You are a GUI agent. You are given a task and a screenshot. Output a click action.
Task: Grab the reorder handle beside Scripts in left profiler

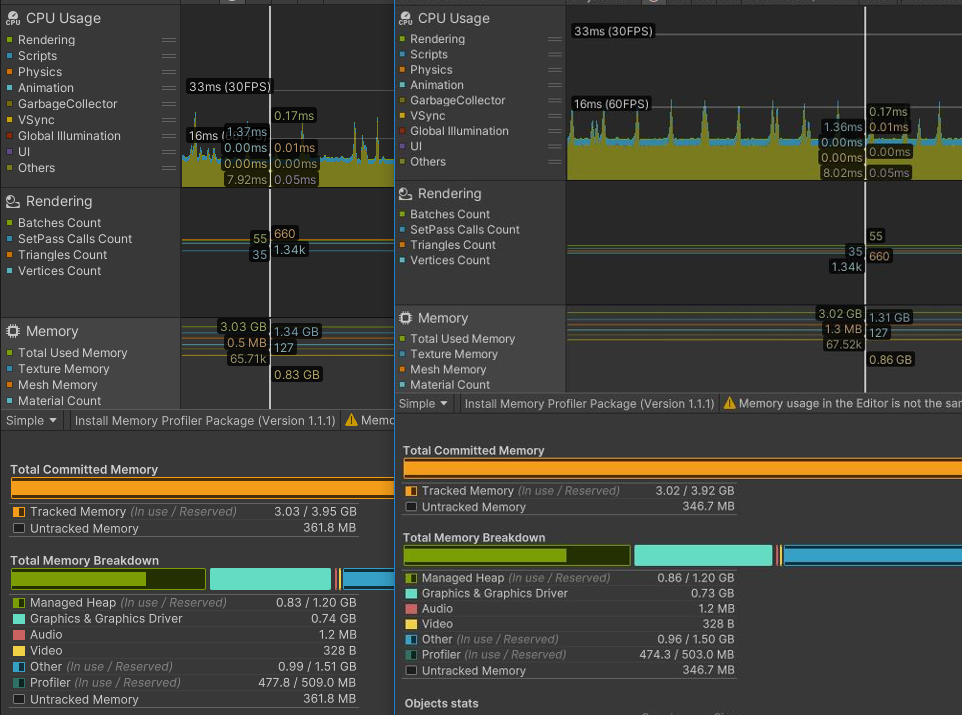pyautogui.click(x=169, y=56)
